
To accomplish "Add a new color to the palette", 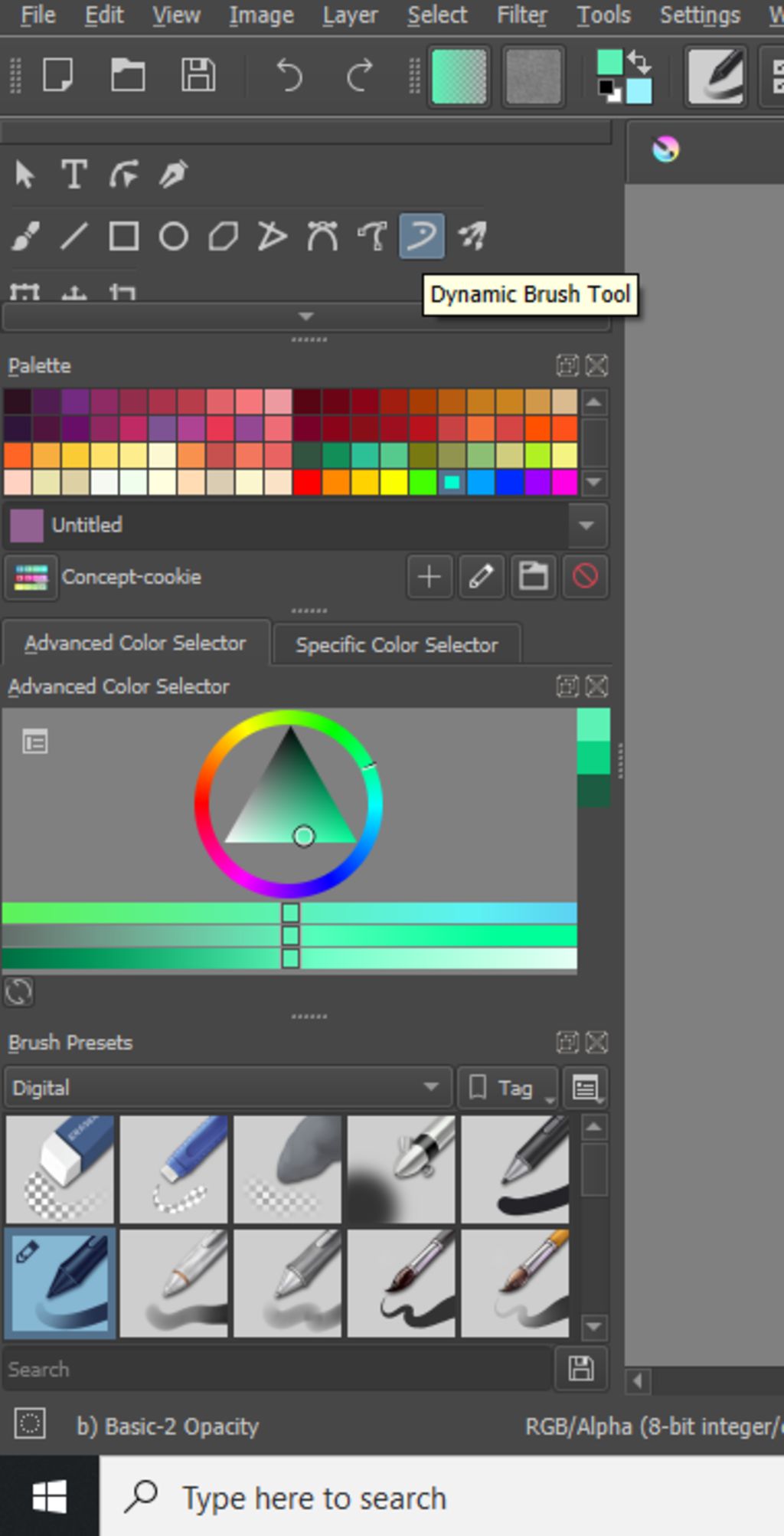I will click(x=429, y=577).
